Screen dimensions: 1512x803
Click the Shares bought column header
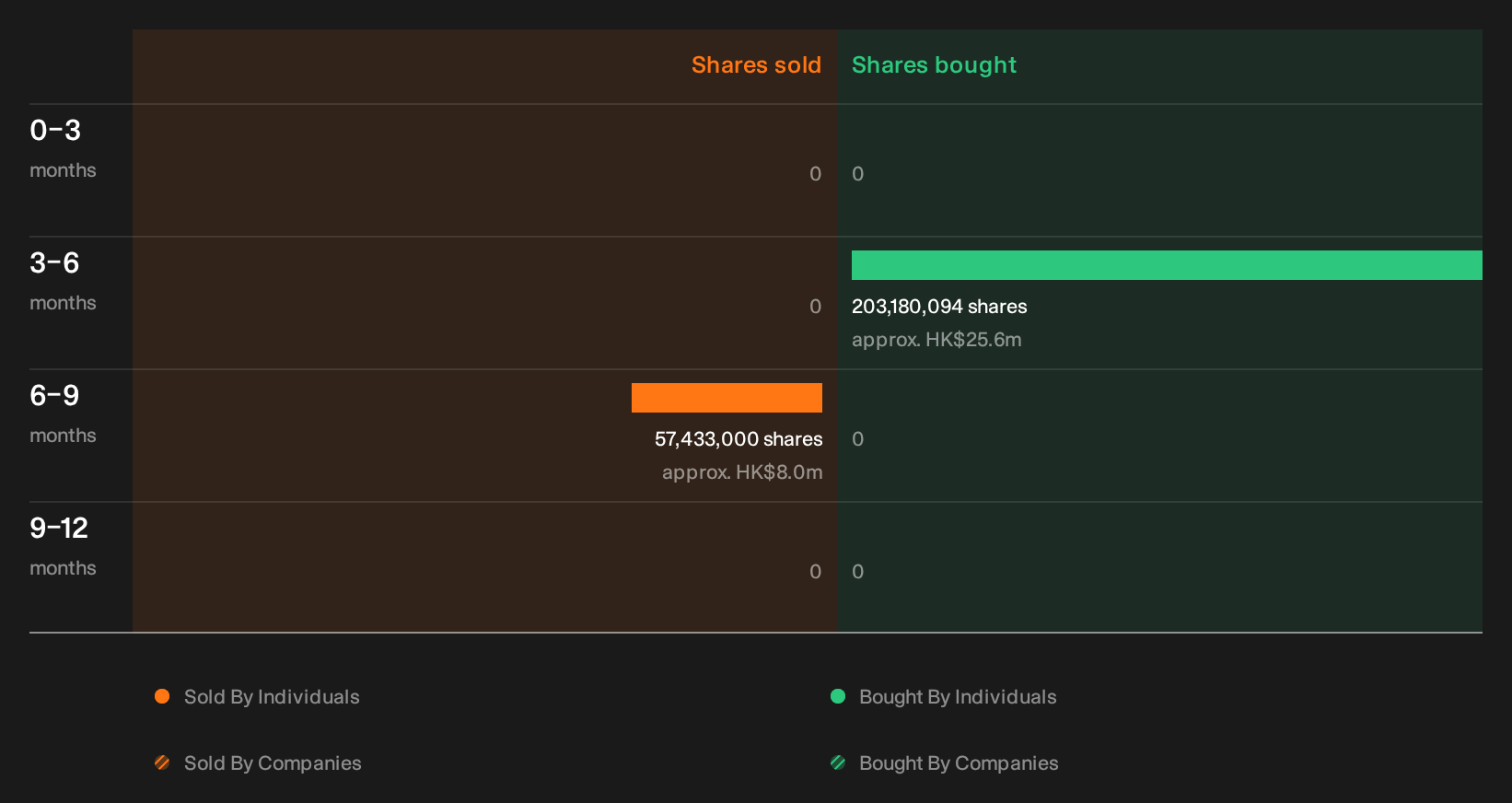[934, 65]
